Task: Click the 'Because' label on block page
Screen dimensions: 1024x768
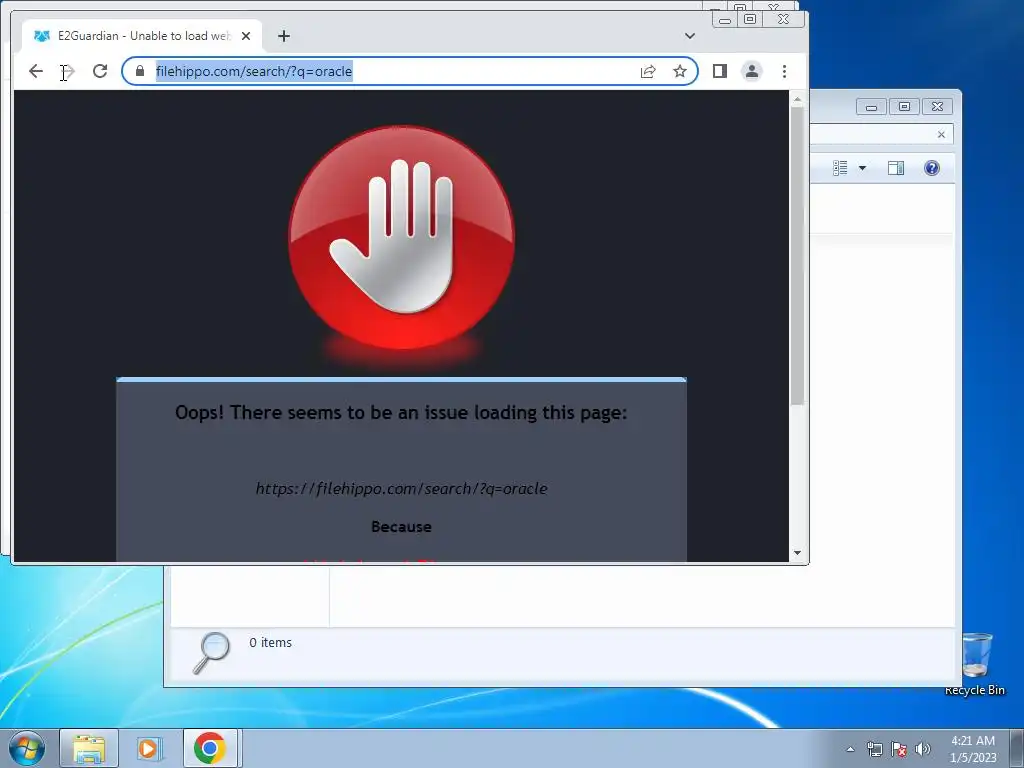Action: click(402, 526)
